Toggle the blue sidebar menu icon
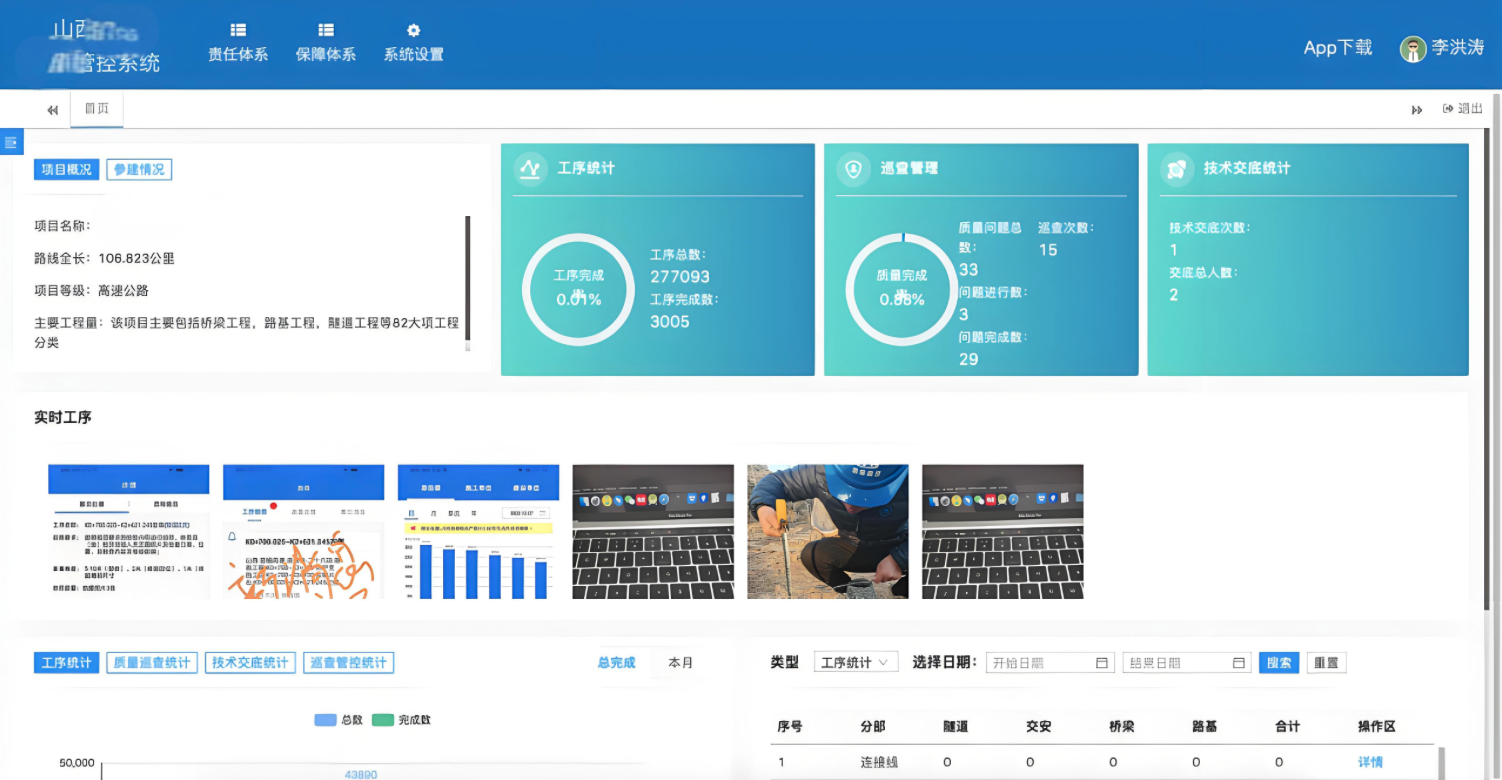This screenshot has height=780, width=1502. click(11, 143)
